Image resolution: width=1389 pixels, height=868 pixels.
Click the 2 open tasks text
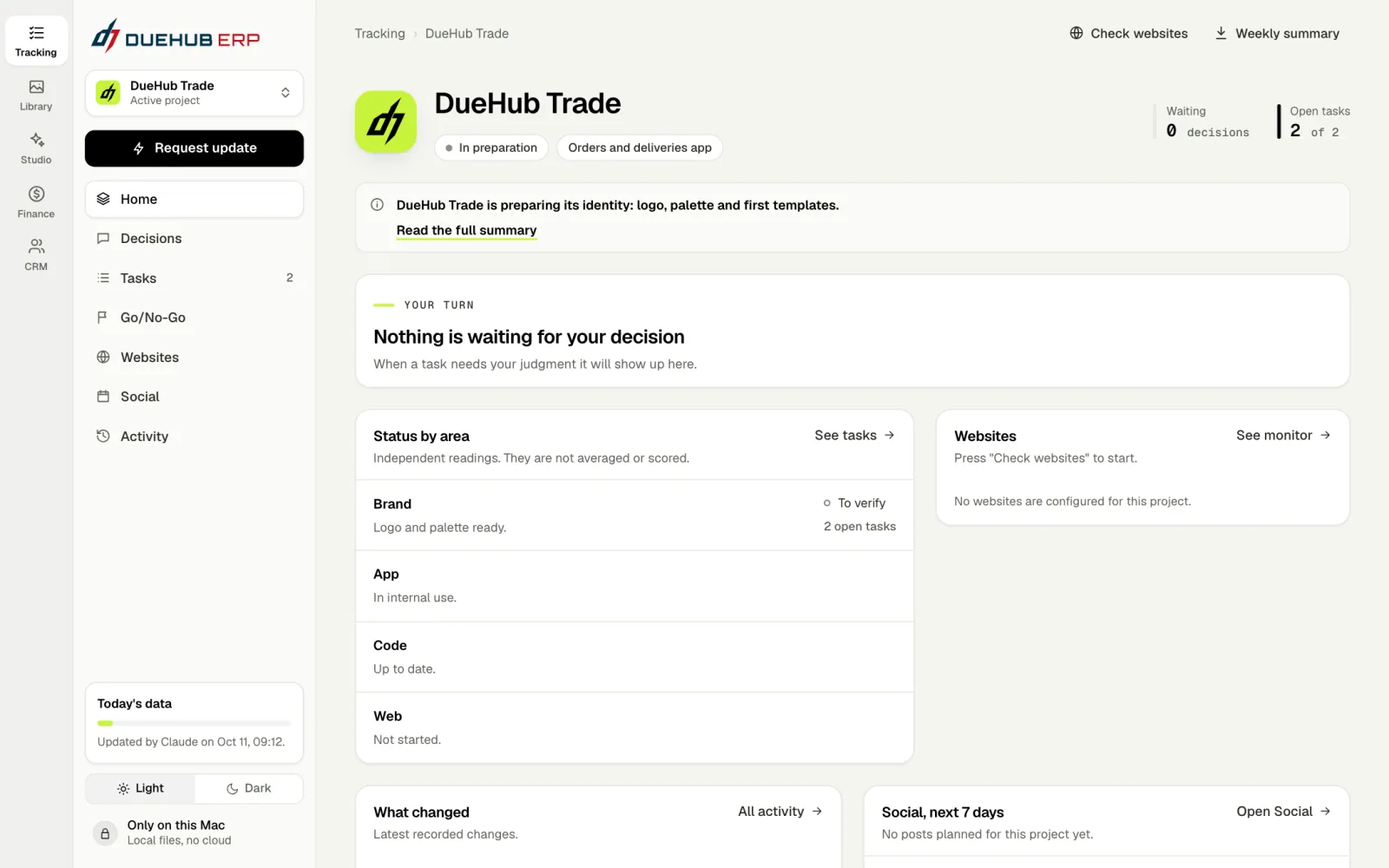click(859, 526)
